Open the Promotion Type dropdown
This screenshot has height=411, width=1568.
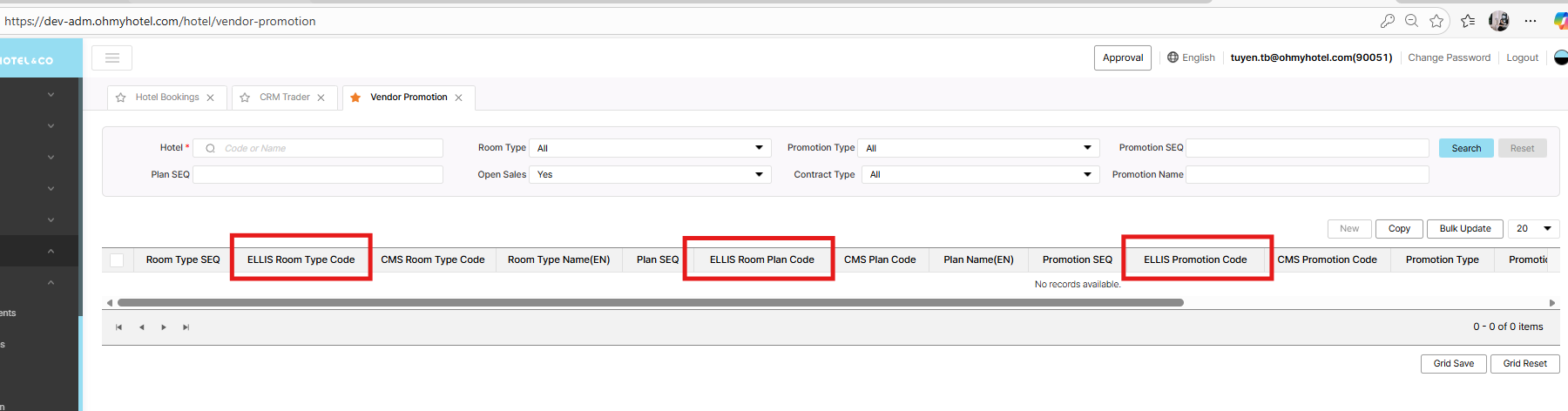tap(978, 148)
